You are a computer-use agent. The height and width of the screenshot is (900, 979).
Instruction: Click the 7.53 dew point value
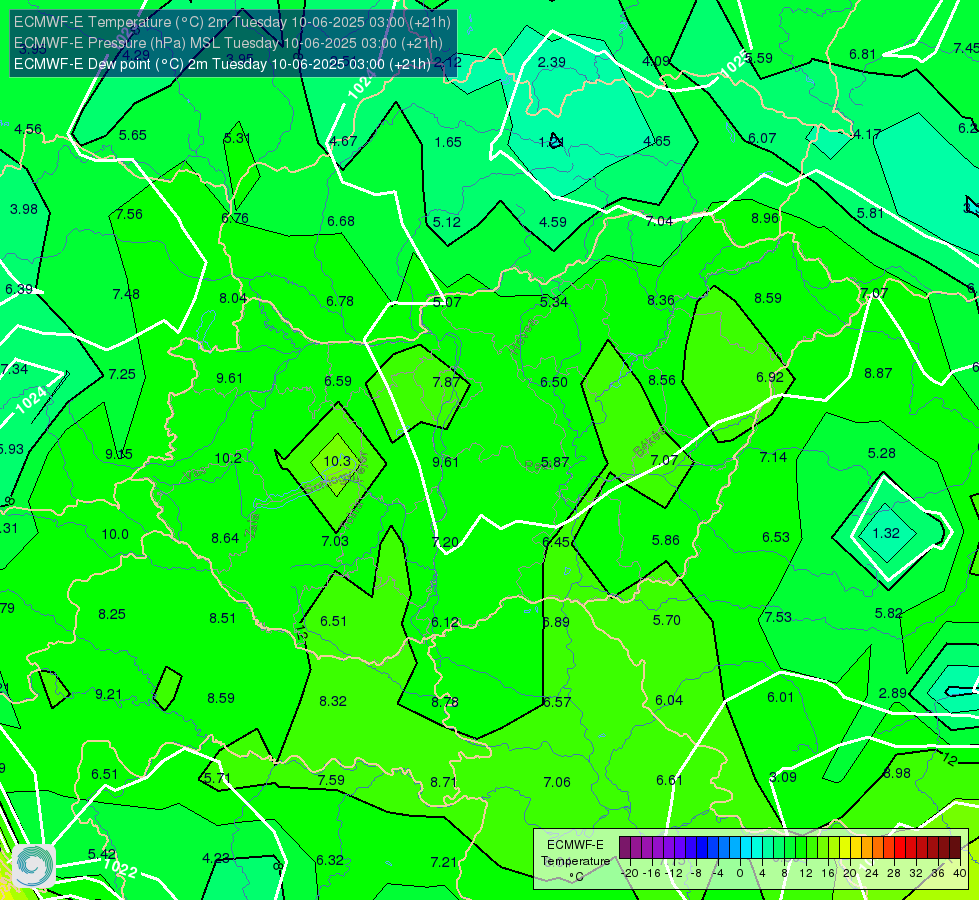(778, 617)
